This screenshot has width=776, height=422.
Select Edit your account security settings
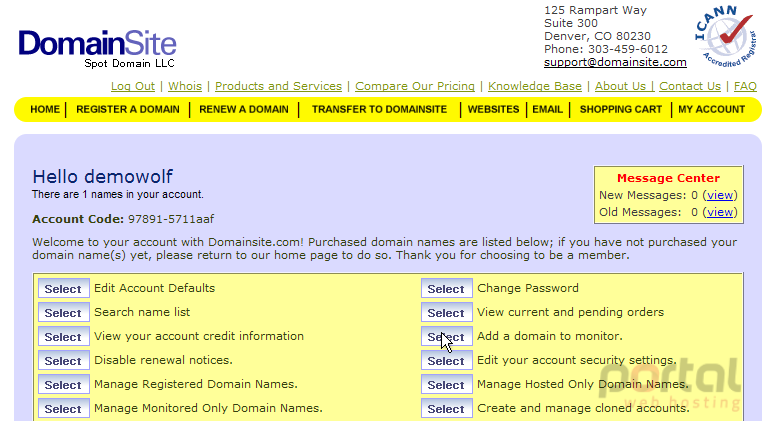pos(446,361)
